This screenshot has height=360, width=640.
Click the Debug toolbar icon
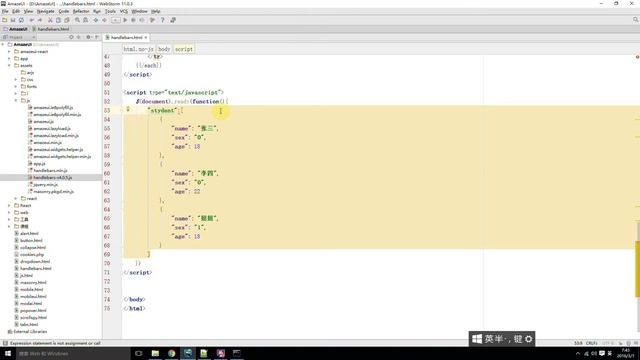click(133, 20)
